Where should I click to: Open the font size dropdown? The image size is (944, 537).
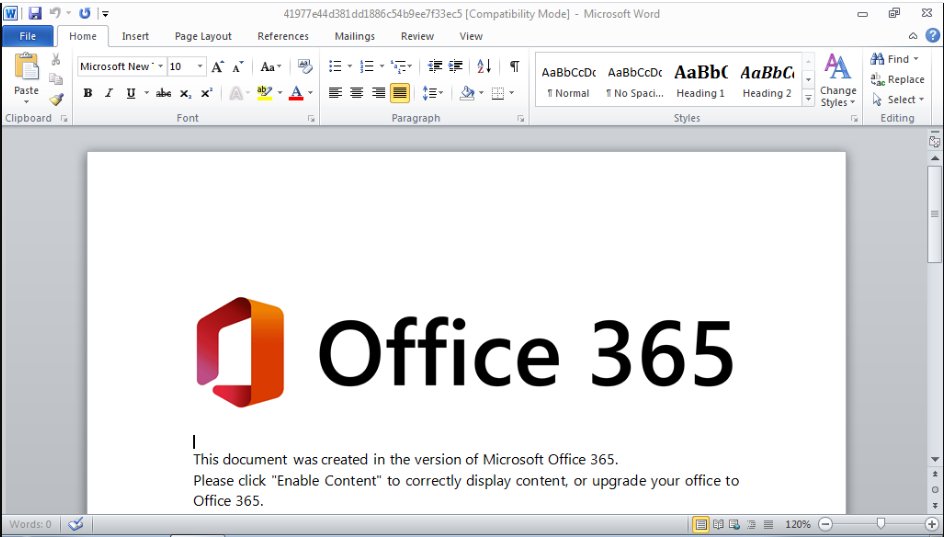click(x=200, y=66)
